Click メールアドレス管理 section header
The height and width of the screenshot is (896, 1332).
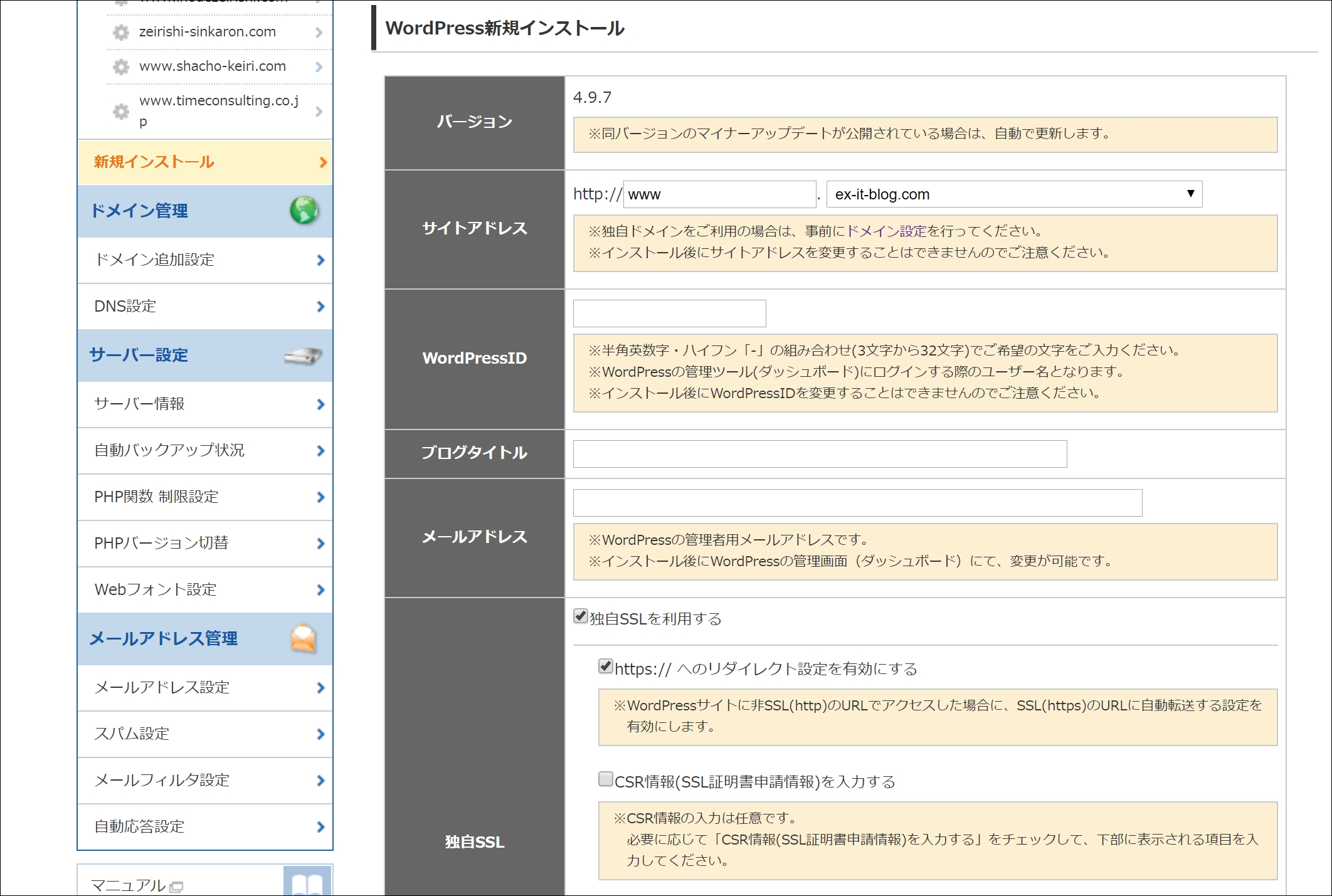pos(205,638)
